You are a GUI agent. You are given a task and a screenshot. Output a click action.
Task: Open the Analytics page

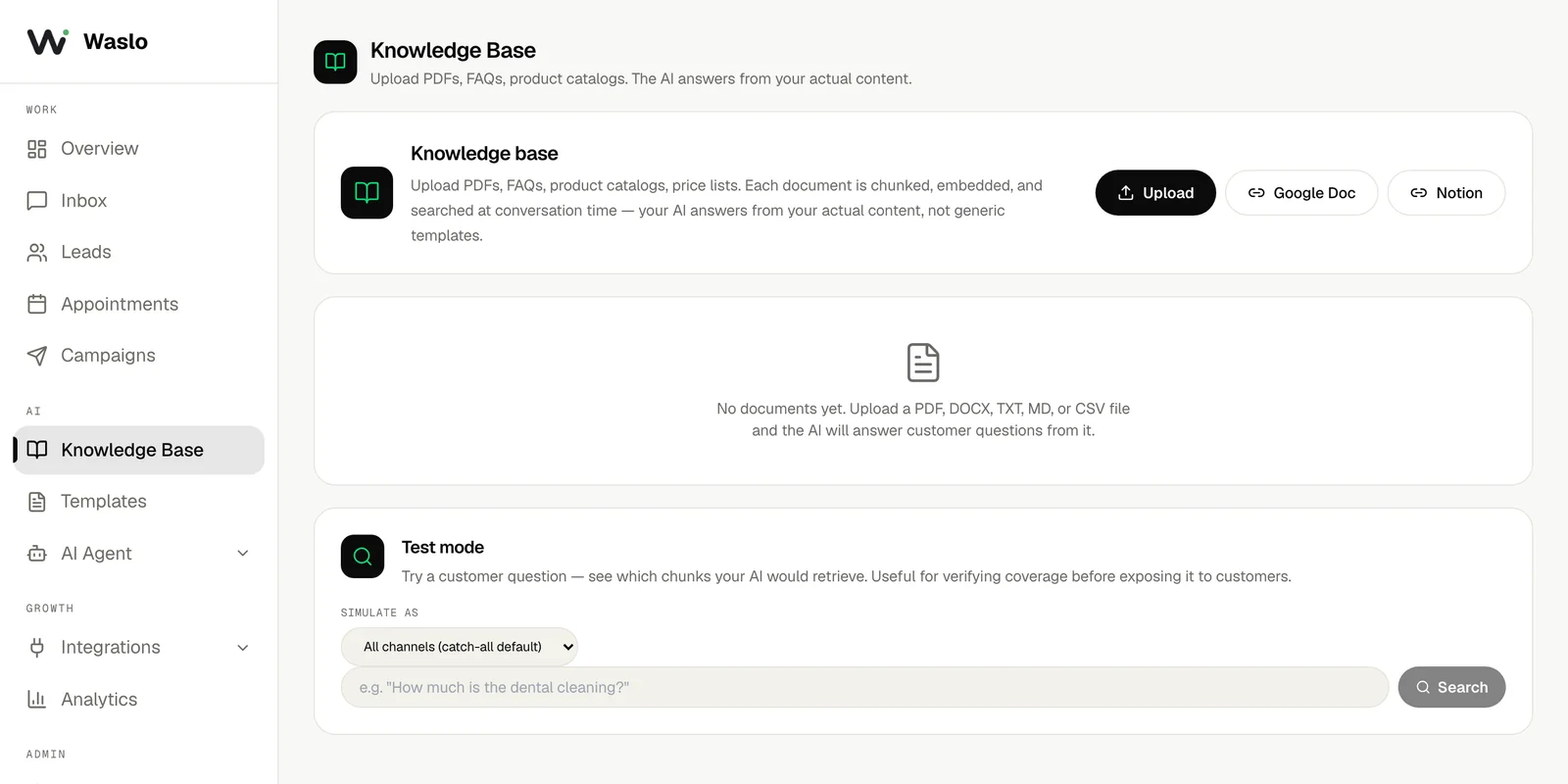pos(138,700)
